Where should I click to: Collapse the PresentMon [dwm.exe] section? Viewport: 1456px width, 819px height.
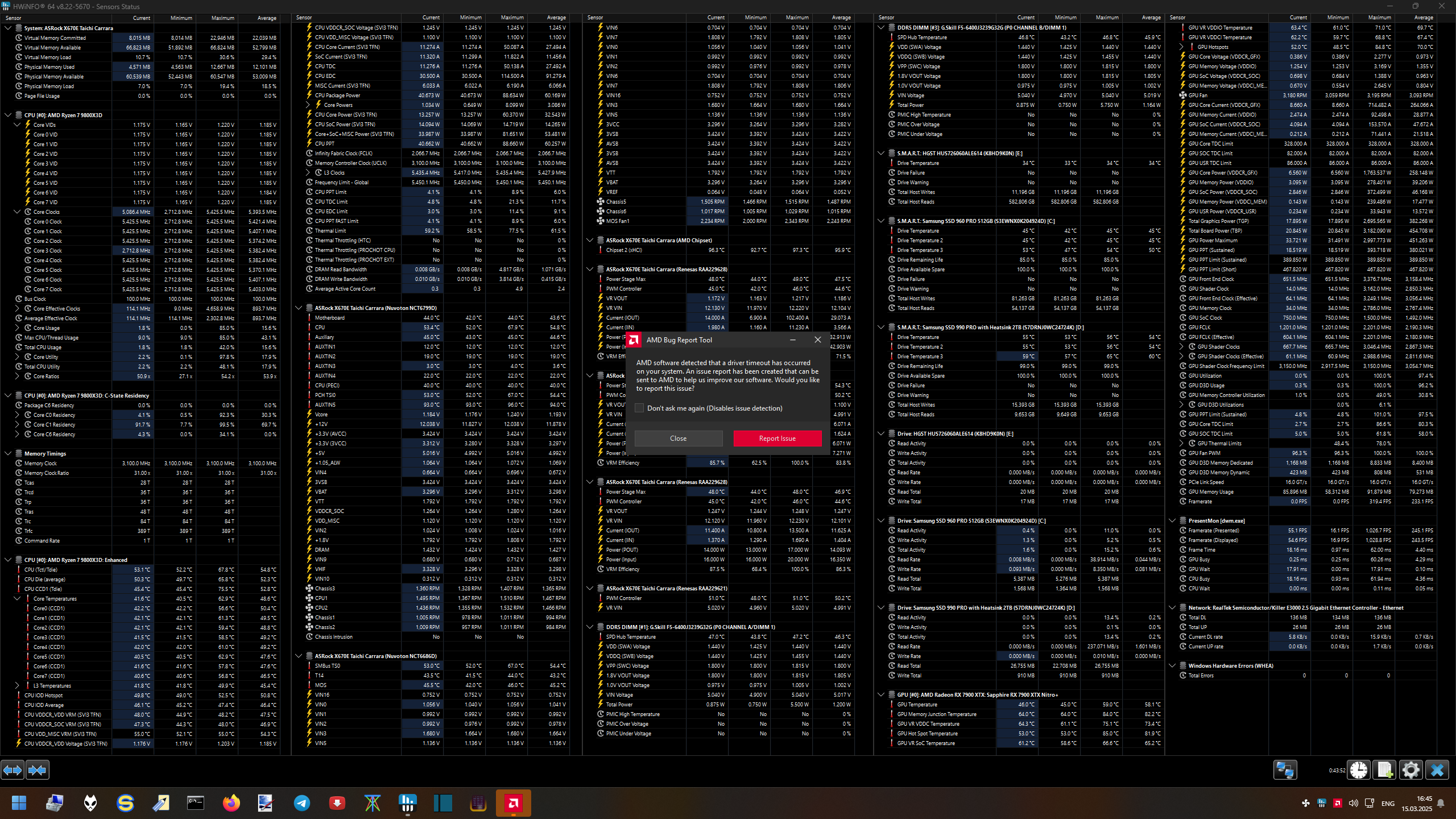1172,521
